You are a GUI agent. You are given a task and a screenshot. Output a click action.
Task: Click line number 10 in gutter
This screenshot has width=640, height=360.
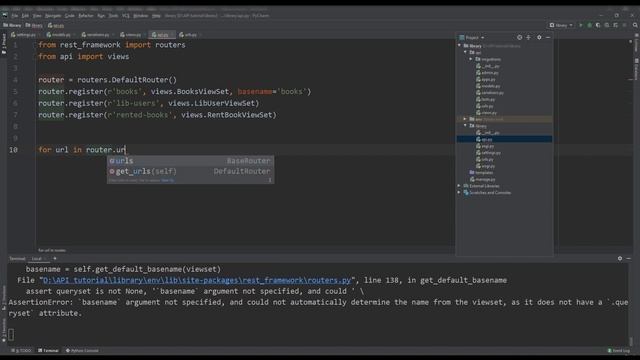[x=13, y=150]
